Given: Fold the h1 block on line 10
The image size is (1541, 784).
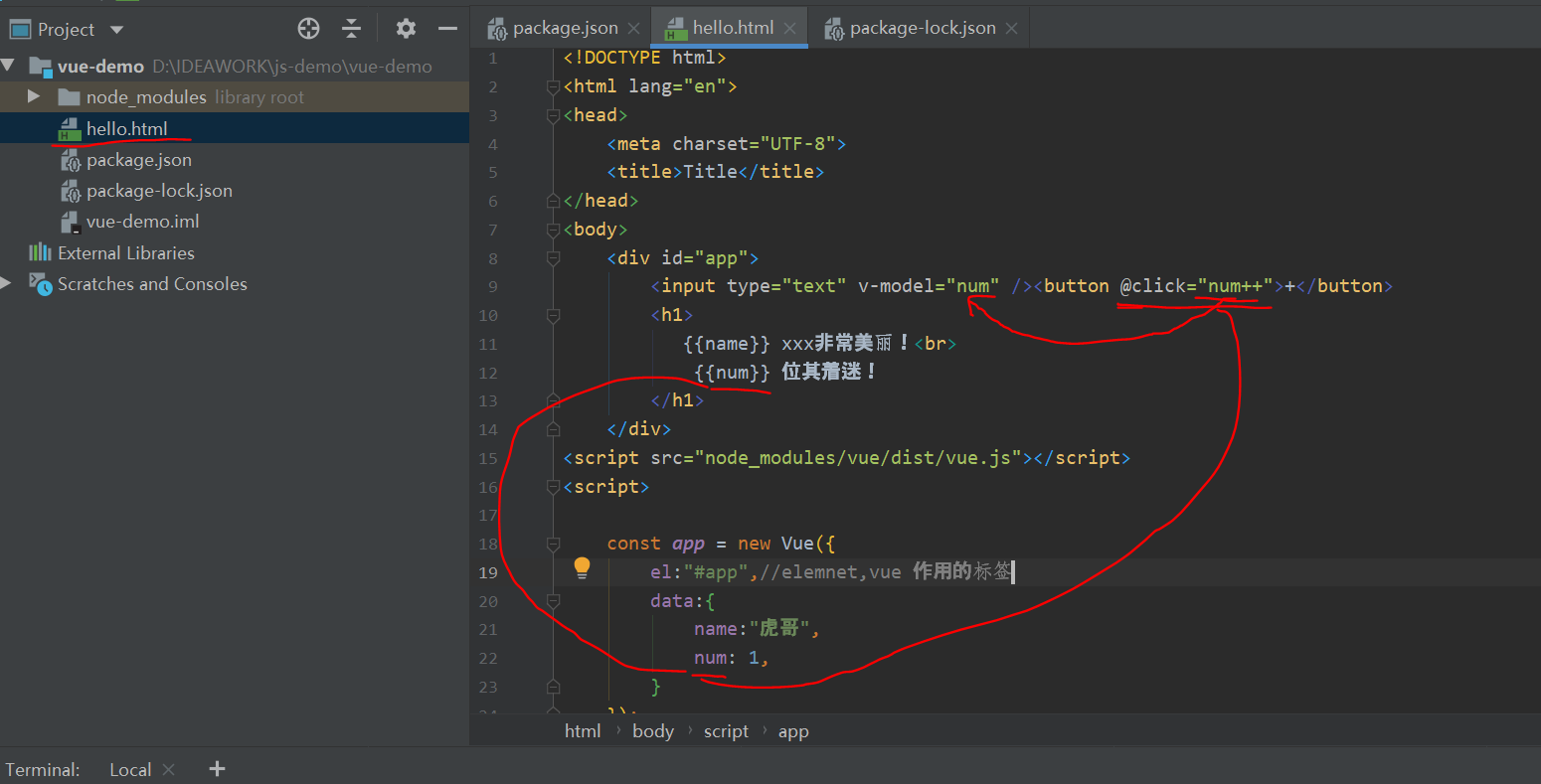Looking at the screenshot, I should (554, 315).
